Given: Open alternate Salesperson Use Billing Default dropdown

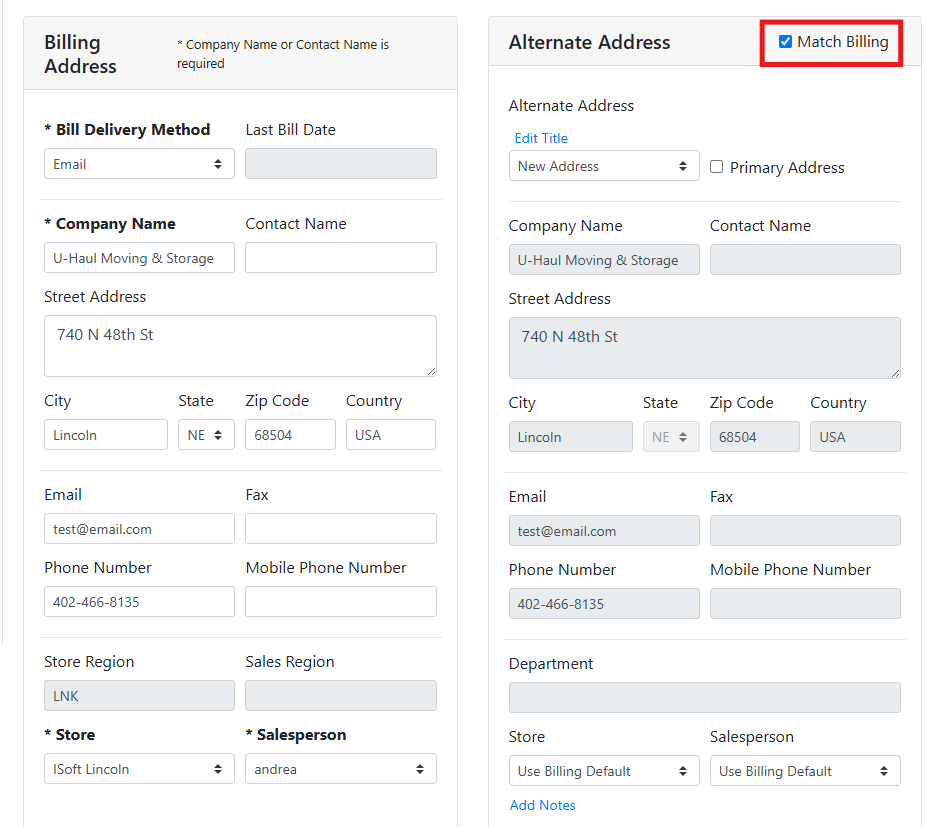Looking at the screenshot, I should tap(804, 771).
